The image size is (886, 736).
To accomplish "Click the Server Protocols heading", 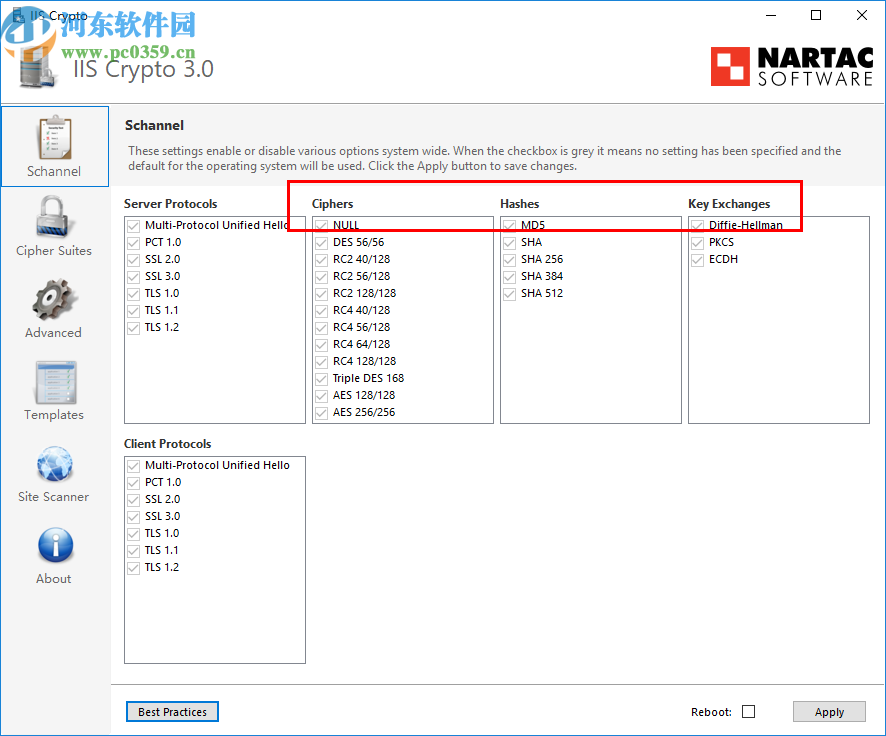I will point(171,204).
